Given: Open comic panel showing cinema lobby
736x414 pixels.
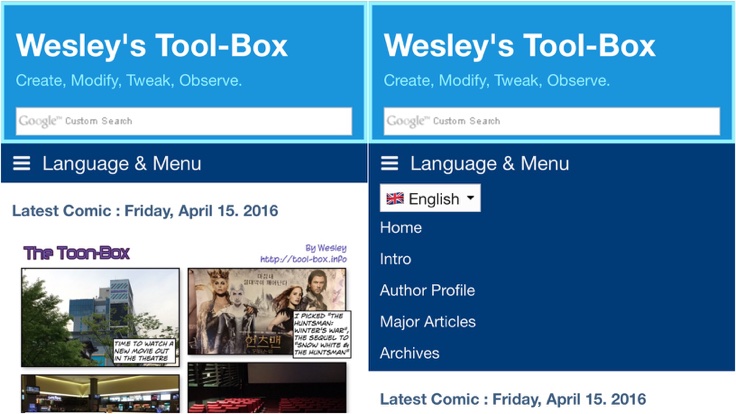Looking at the screenshot, I should 100,394.
